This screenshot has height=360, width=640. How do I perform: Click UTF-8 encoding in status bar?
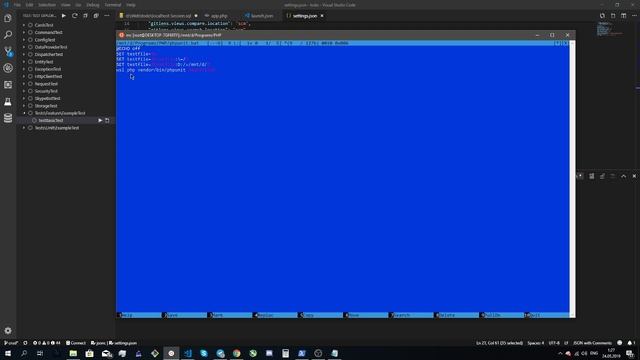554,343
